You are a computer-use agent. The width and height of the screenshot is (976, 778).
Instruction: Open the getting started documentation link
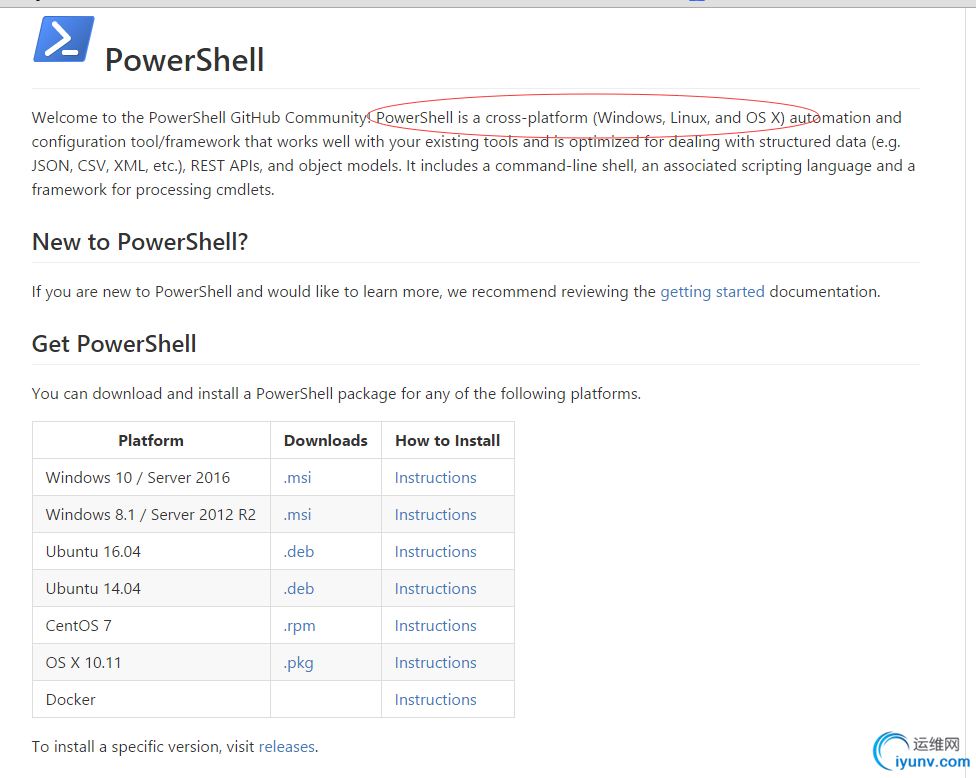pos(712,292)
